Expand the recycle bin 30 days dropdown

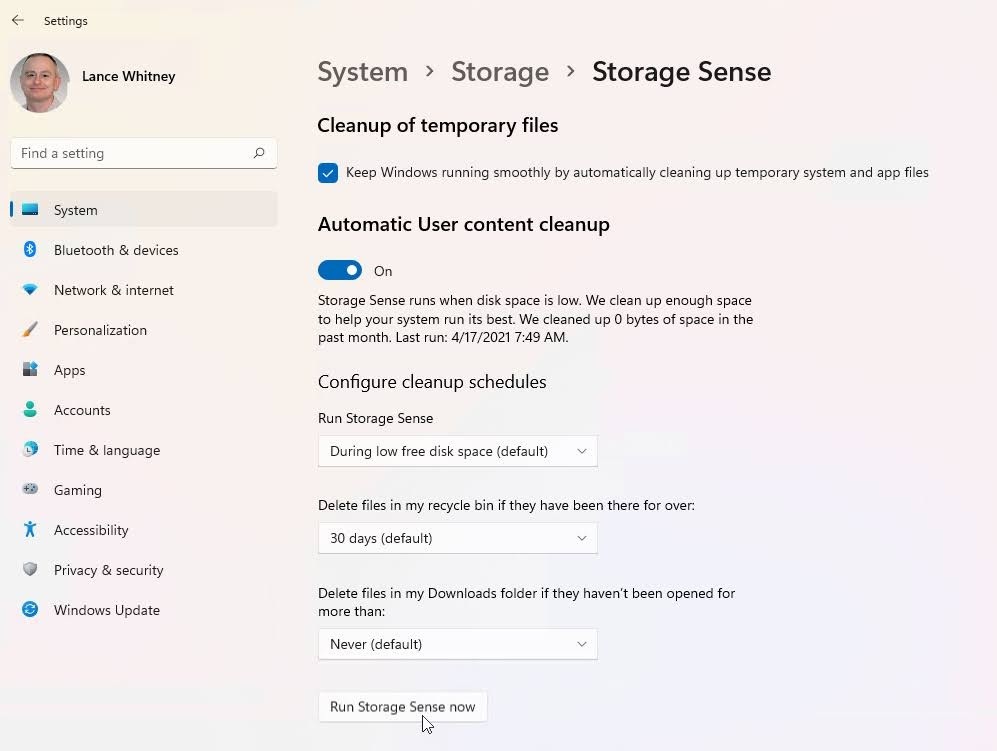tap(458, 539)
